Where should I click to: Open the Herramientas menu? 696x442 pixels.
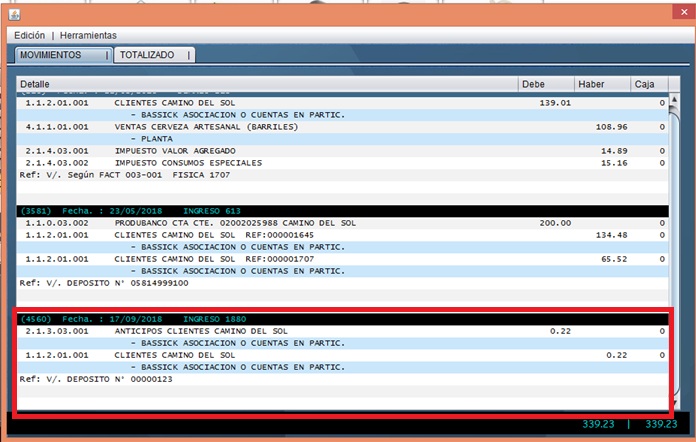tap(88, 35)
